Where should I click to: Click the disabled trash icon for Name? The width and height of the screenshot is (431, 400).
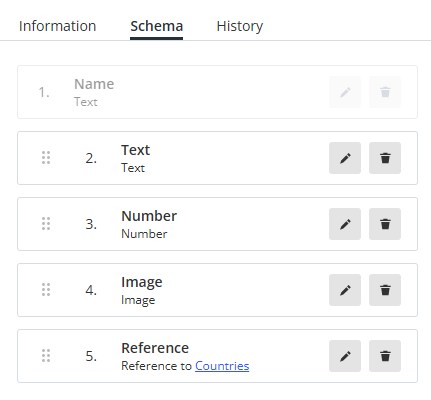coord(385,92)
